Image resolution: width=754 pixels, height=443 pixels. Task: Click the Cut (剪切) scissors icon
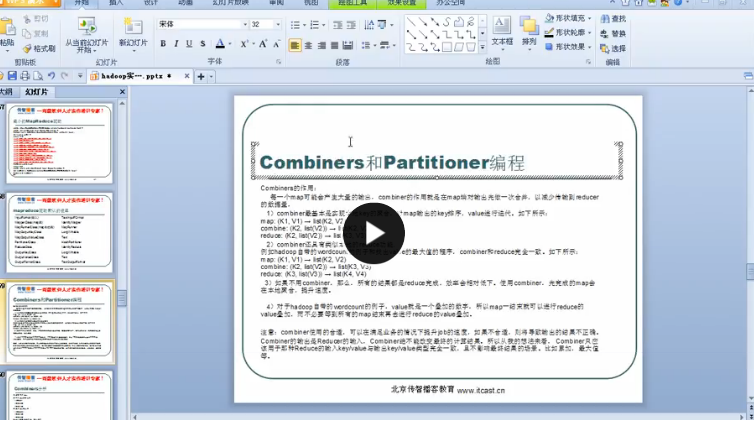(27, 19)
